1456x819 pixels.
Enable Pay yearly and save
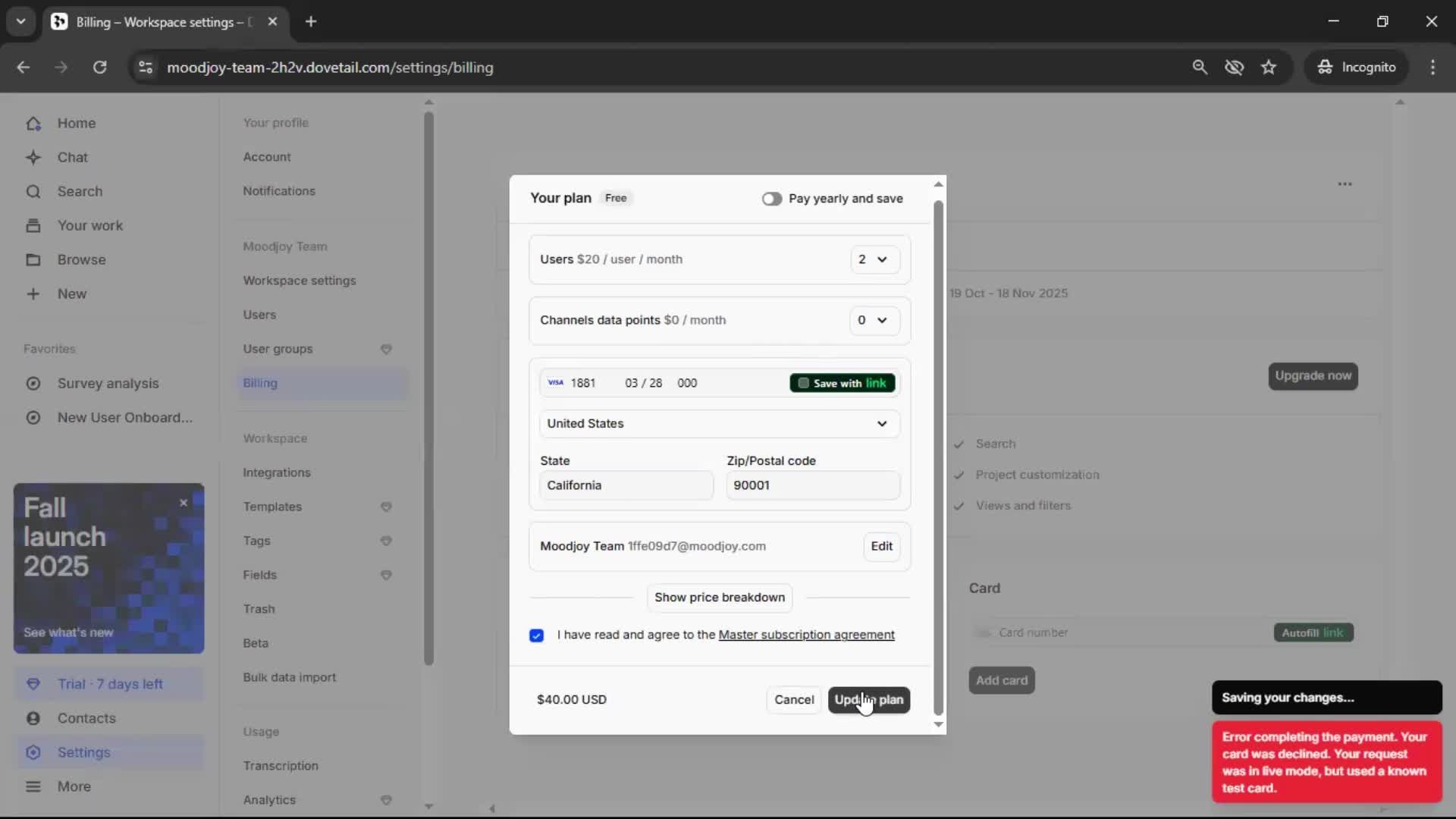772,199
